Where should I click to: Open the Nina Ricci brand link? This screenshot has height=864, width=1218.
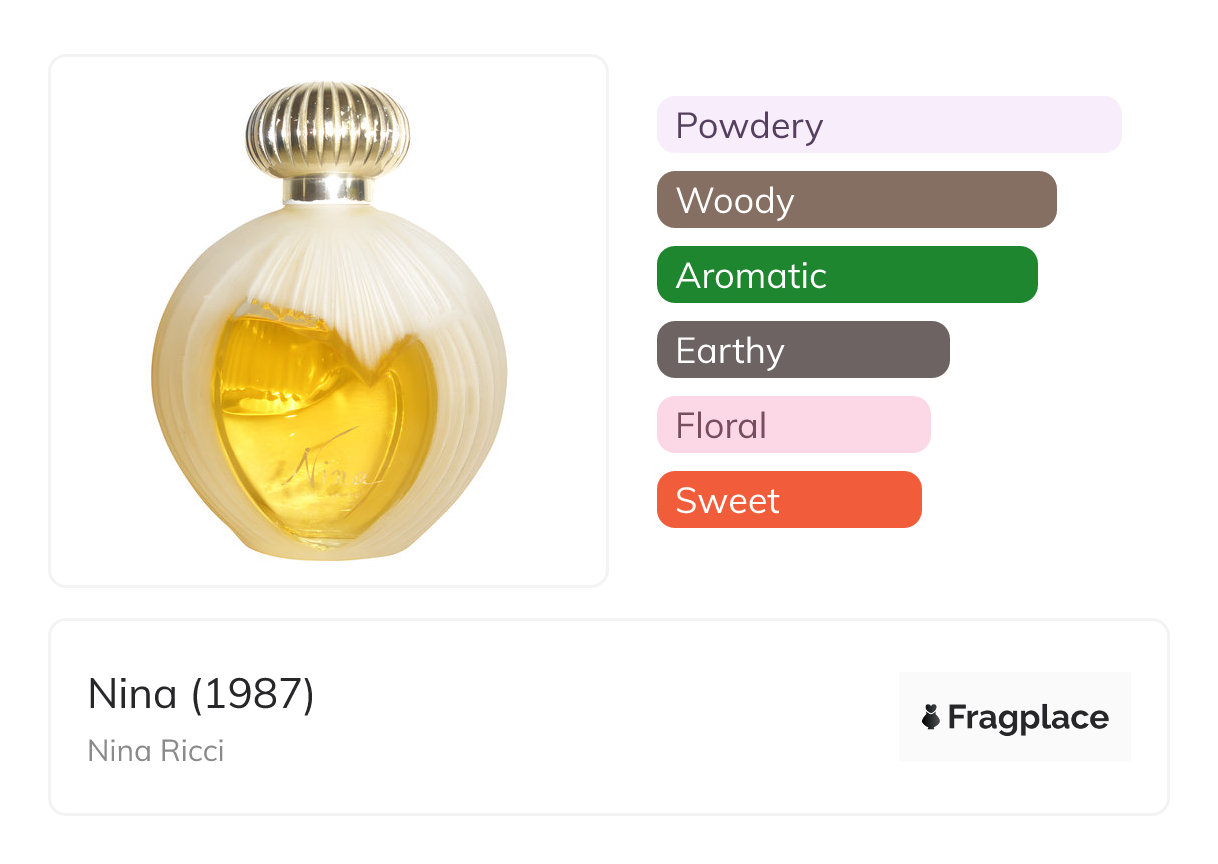(156, 750)
